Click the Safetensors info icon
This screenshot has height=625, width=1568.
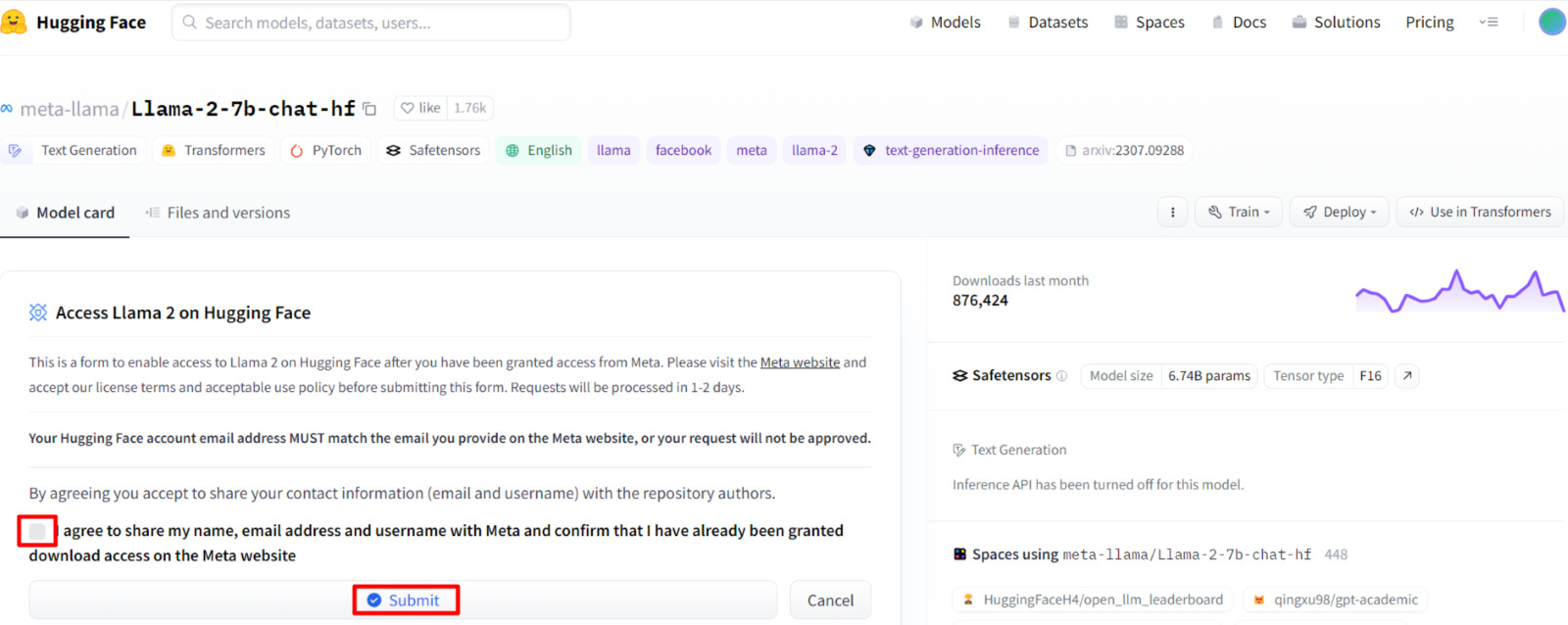(x=1061, y=376)
